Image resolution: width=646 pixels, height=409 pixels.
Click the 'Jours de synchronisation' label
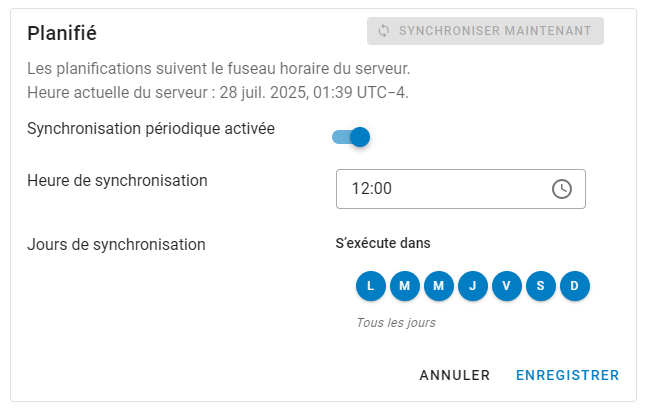pyautogui.click(x=116, y=243)
